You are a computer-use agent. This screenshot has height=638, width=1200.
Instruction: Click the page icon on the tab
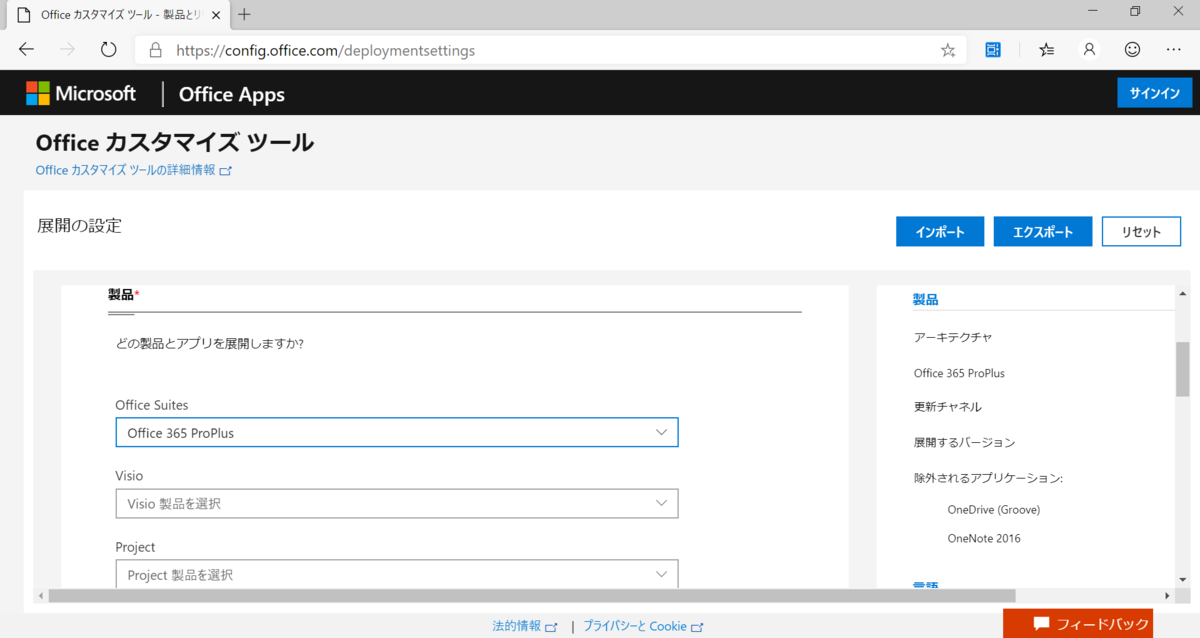click(25, 15)
